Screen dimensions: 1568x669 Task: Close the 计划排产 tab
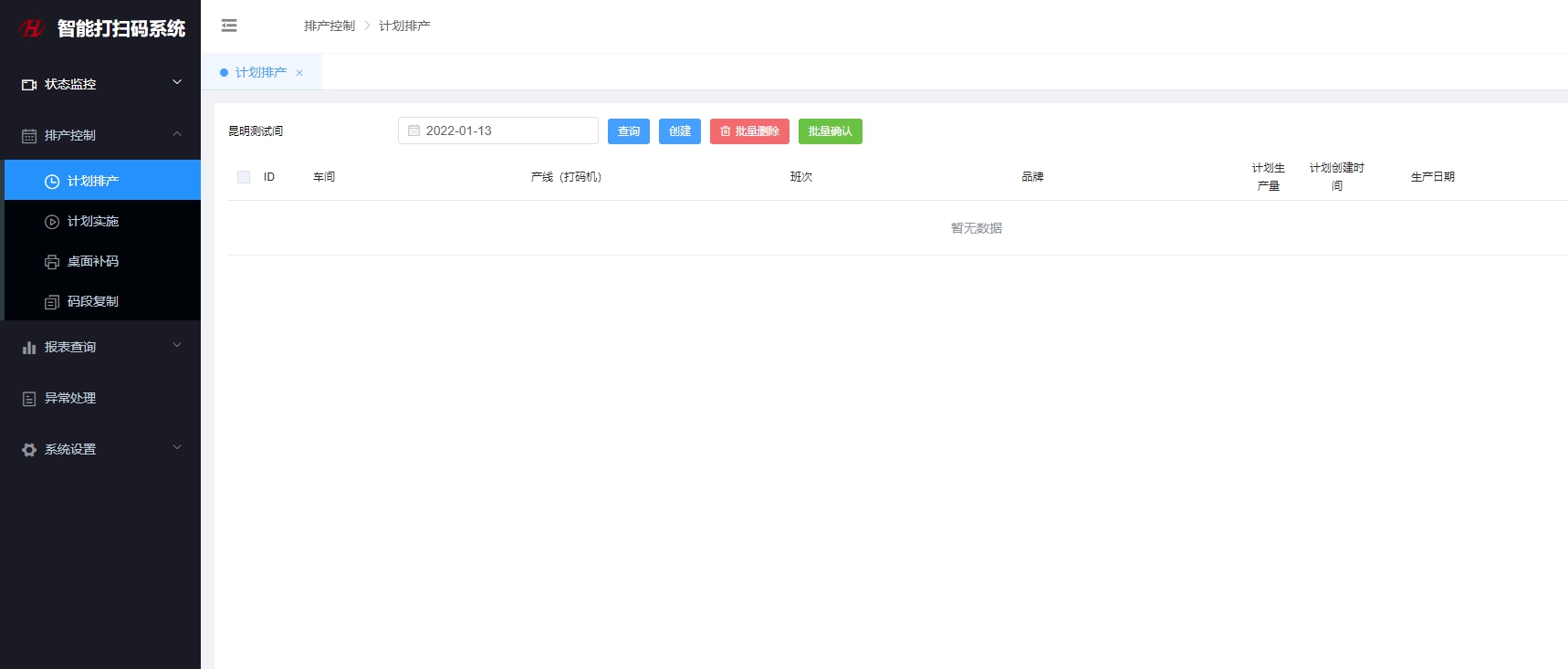click(x=299, y=73)
